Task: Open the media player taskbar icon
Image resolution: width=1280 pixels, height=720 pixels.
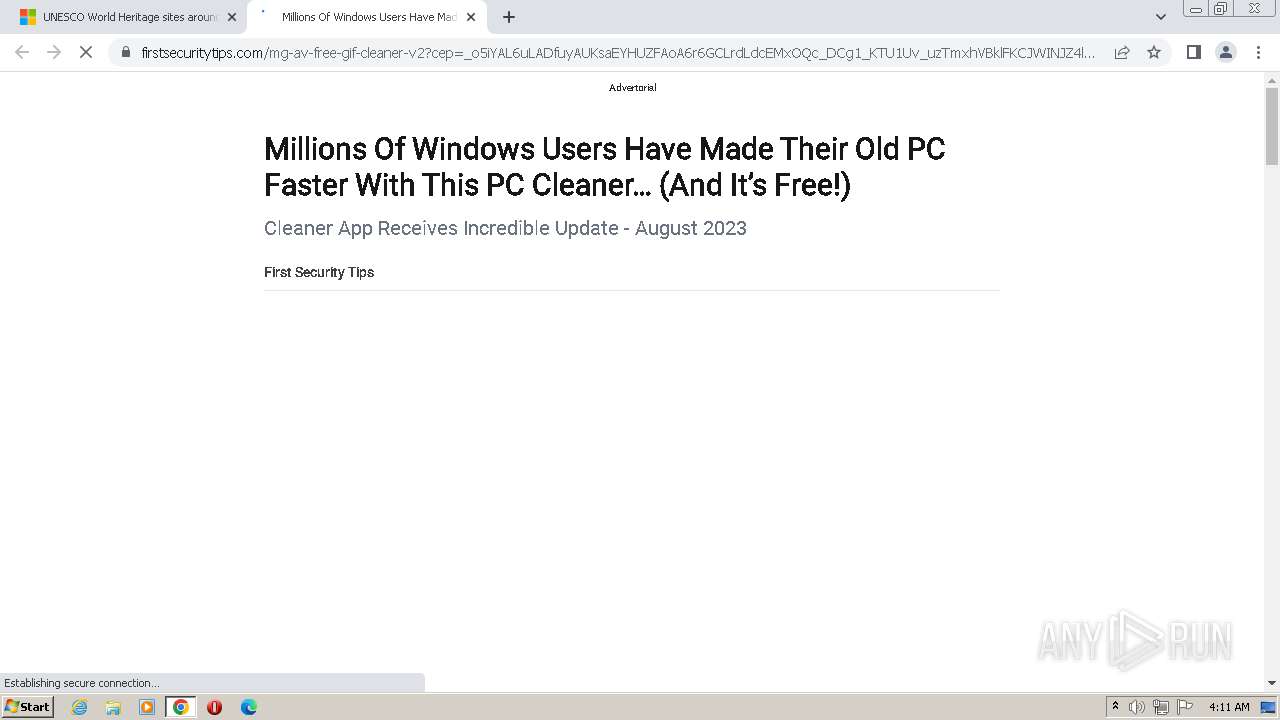Action: tap(147, 707)
